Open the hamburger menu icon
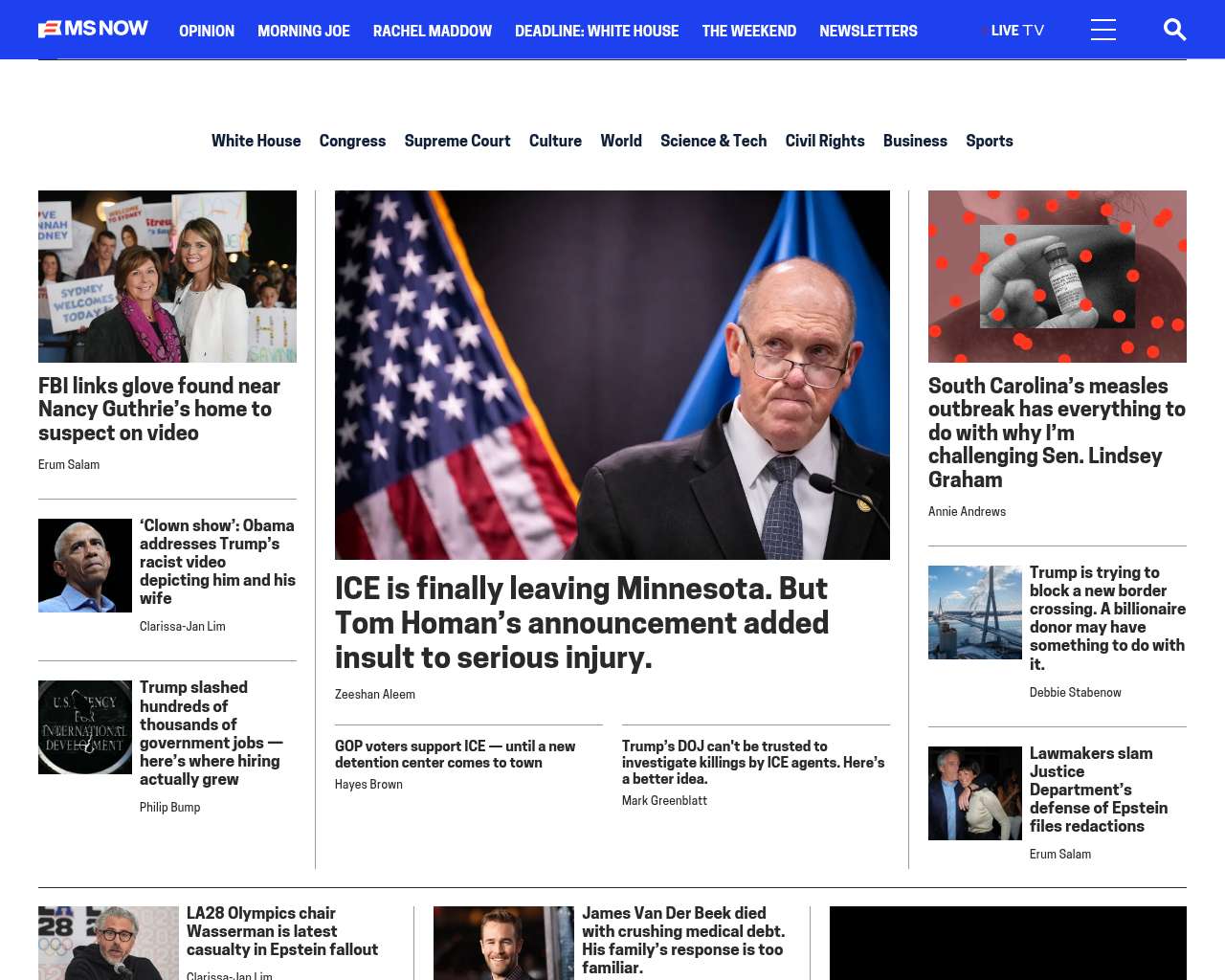1225x980 pixels. point(1103,30)
